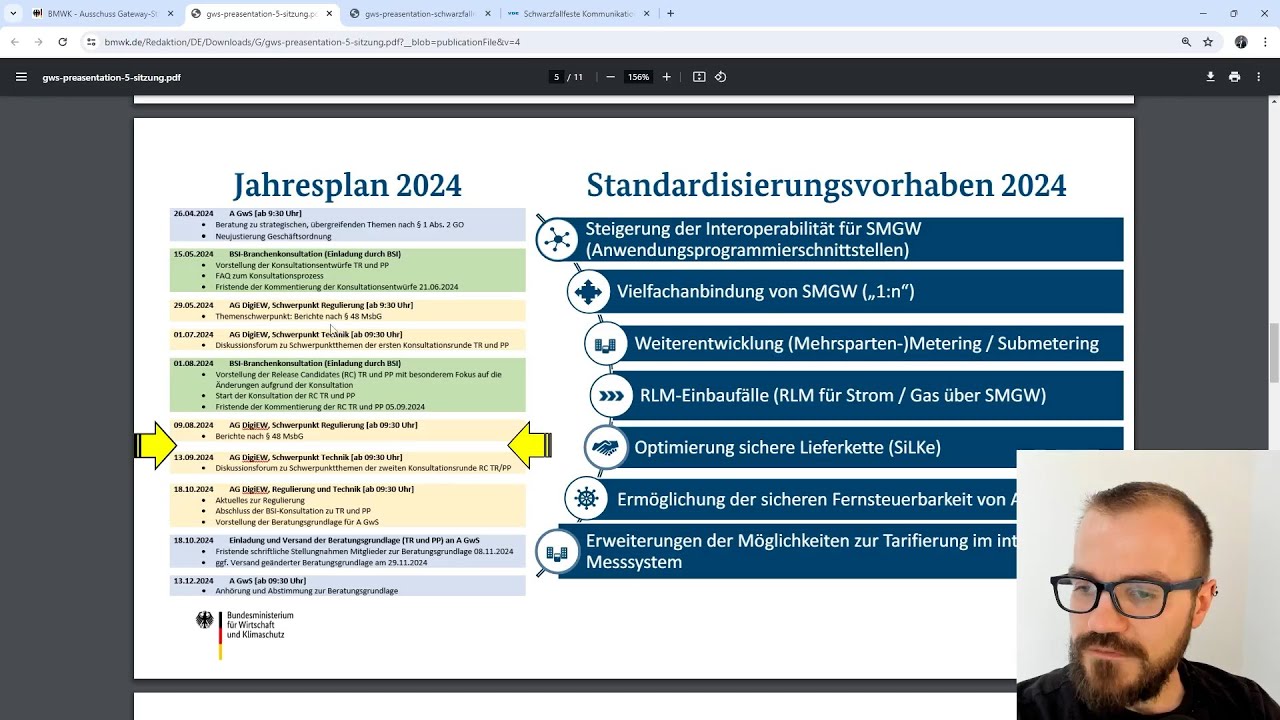The width and height of the screenshot is (1280, 720).
Task: Go back to previous page in browser
Action: [x=14, y=42]
